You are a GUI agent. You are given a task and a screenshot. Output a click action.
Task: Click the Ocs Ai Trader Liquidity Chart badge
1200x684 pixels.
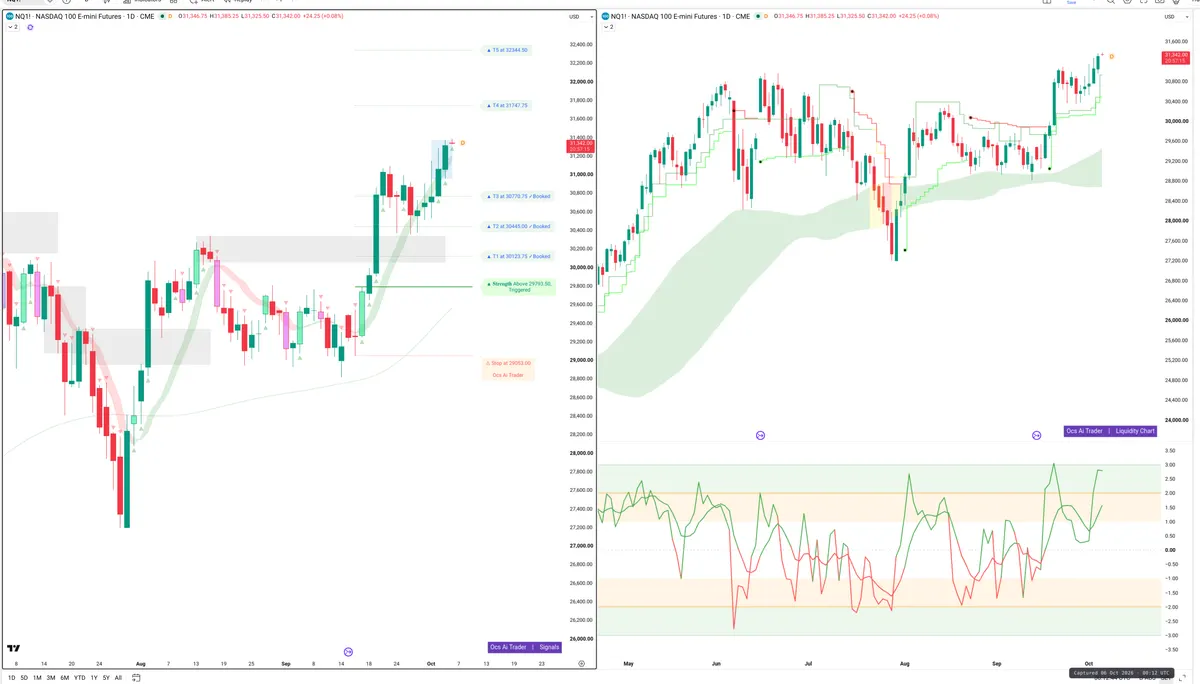click(x=1110, y=431)
